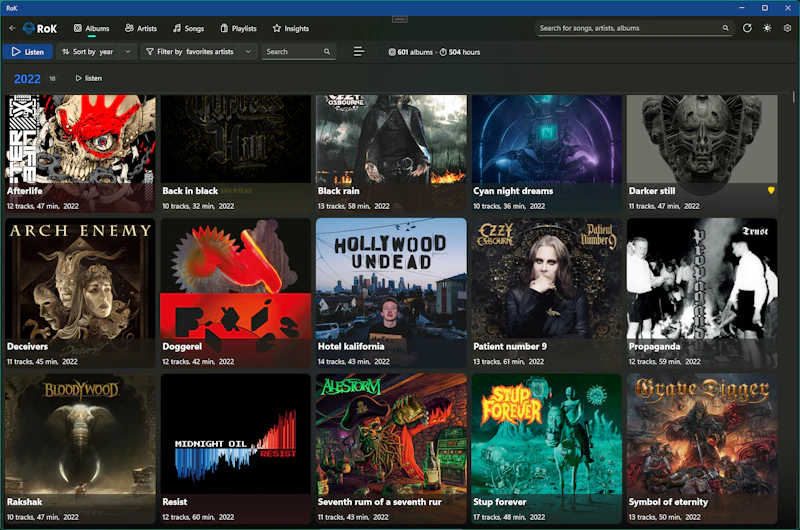Open settings with the gear icon

(x=787, y=28)
